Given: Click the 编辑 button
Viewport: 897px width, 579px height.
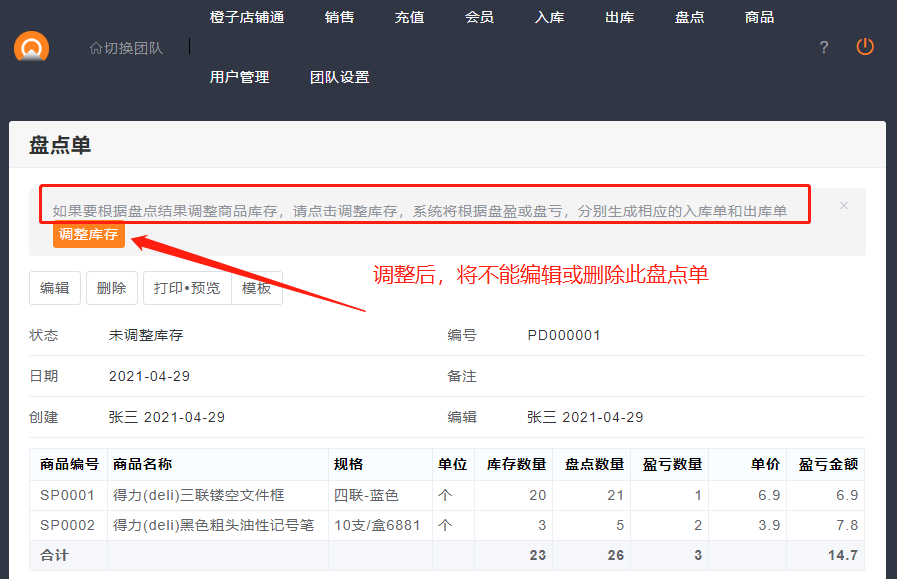Looking at the screenshot, I should (54, 288).
